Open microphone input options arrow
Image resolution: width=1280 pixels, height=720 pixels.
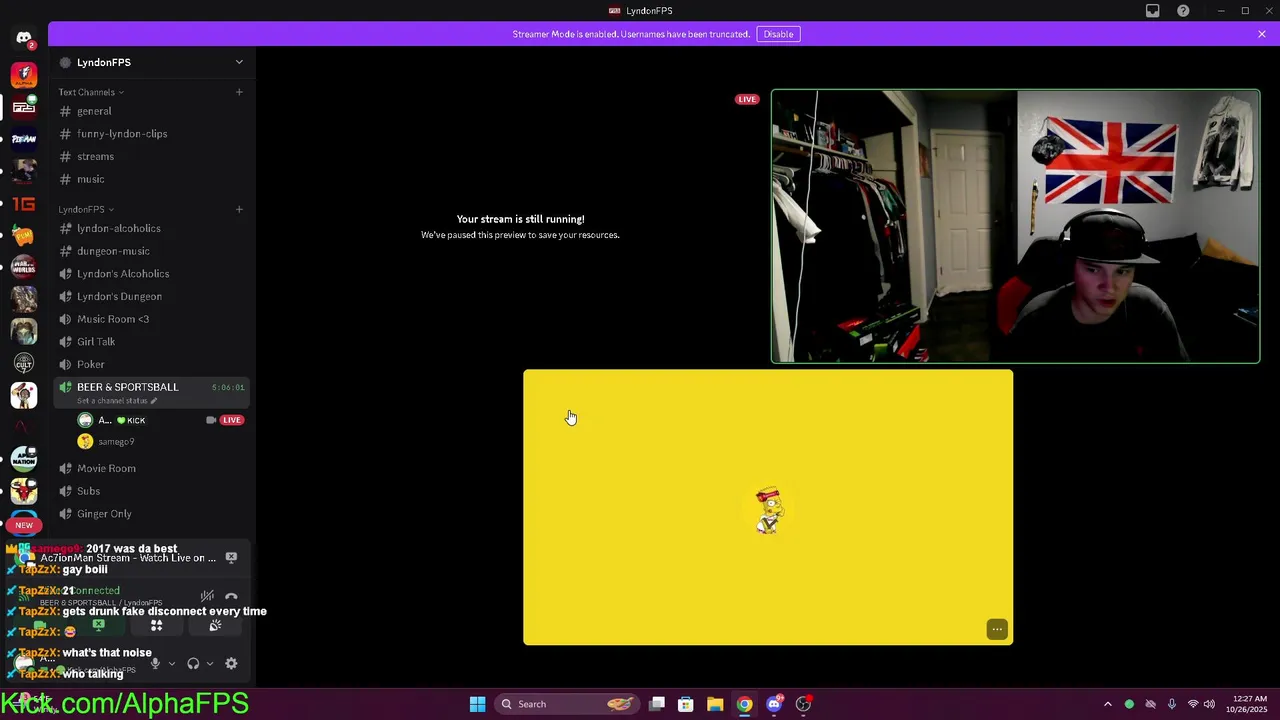point(171,664)
